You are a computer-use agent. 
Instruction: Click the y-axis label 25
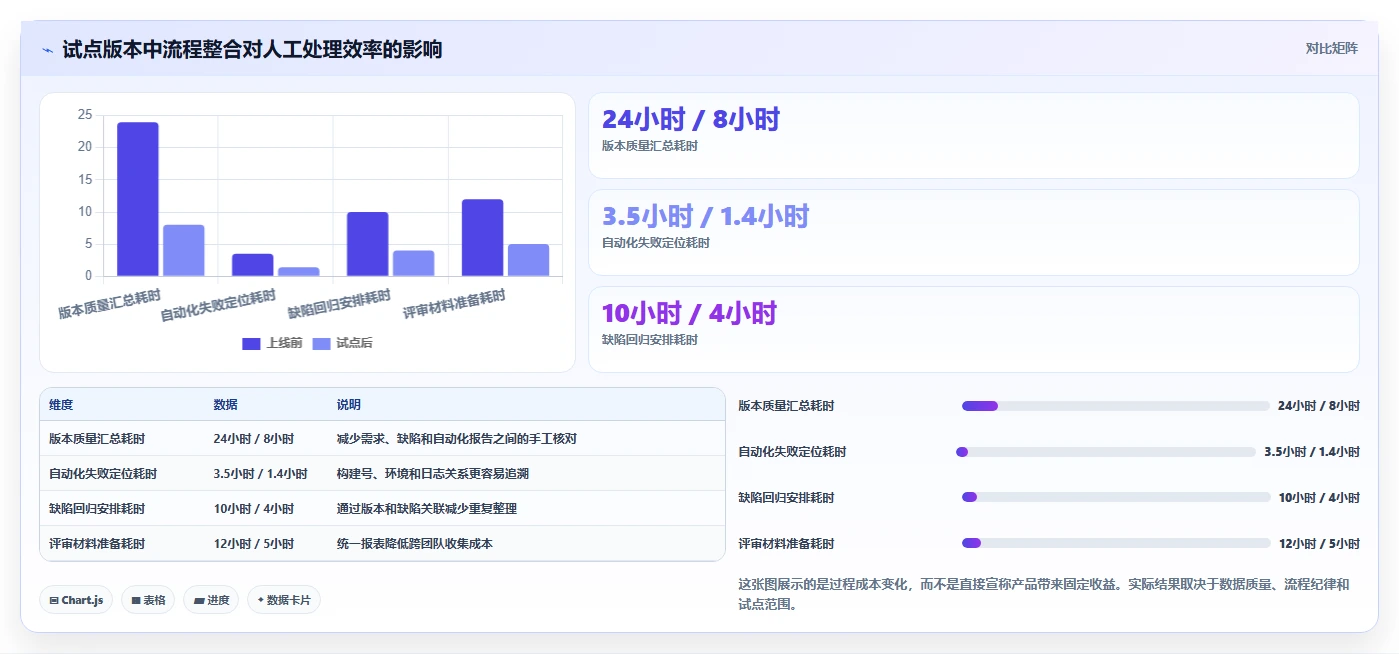(84, 115)
